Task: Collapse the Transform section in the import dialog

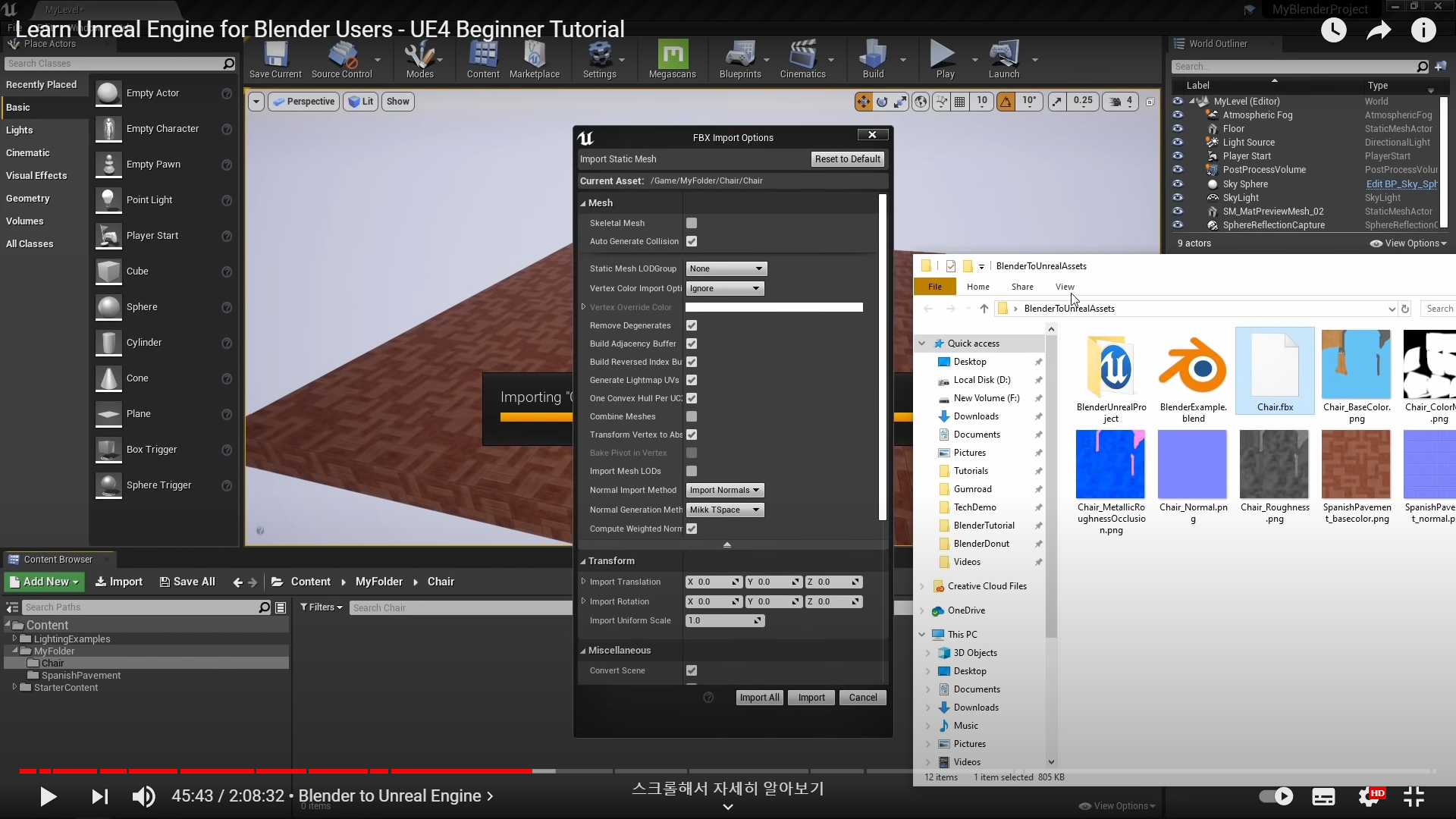Action: (583, 561)
